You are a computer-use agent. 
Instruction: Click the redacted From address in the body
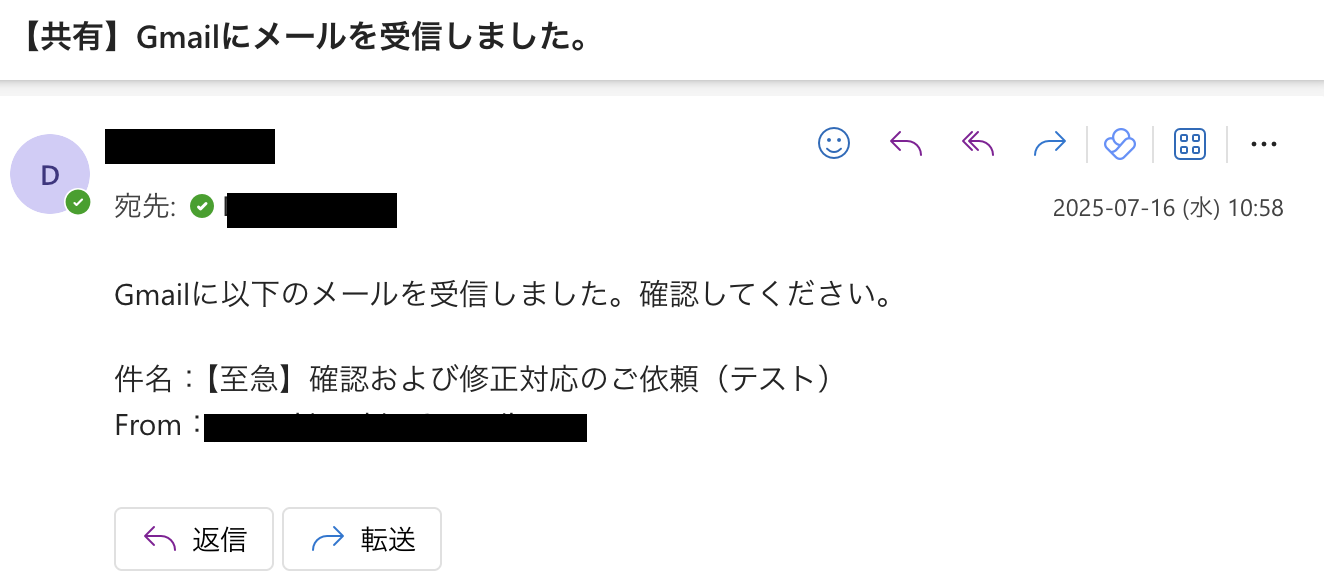[x=395, y=427]
